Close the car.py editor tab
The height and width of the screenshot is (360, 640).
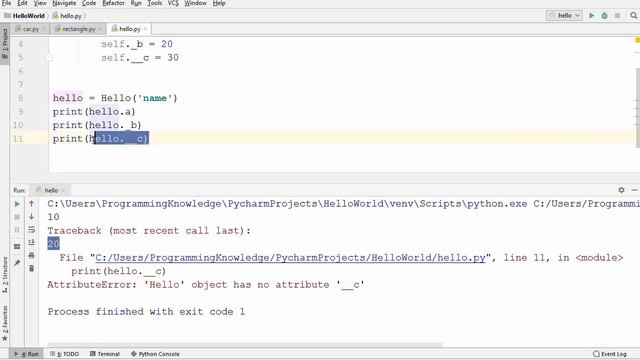tap(44, 29)
